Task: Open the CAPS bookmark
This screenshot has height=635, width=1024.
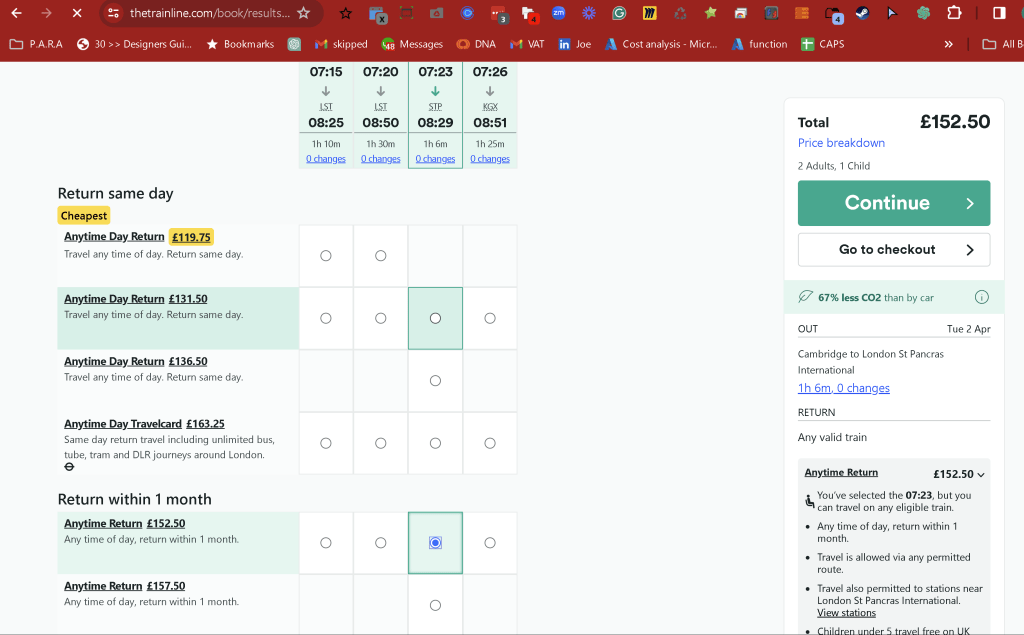Action: pos(823,44)
